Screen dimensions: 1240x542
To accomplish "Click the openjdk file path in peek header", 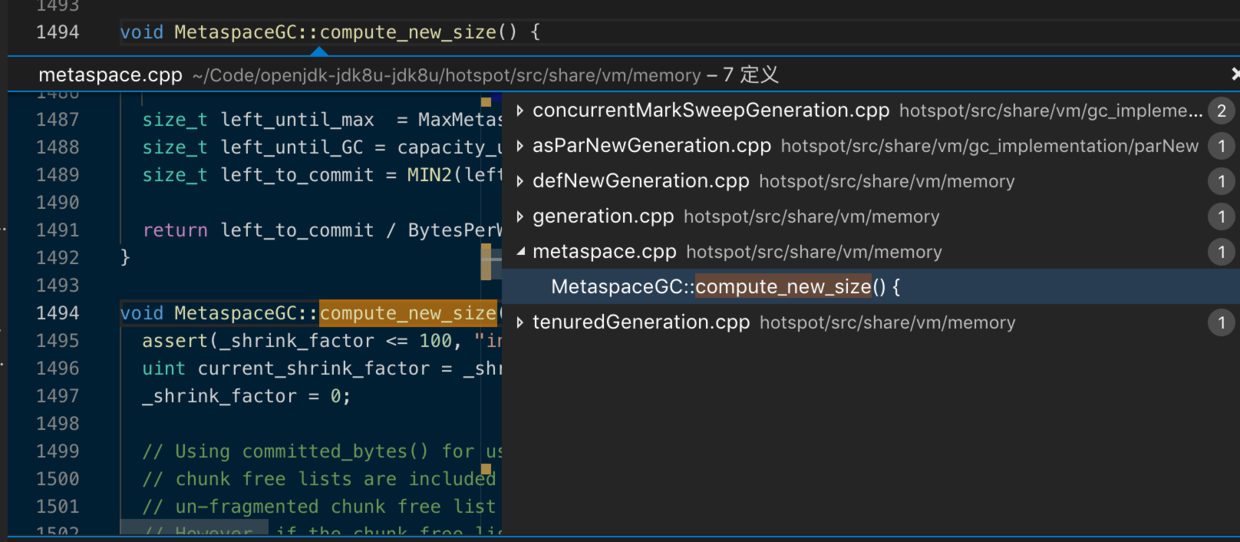I will click(446, 76).
